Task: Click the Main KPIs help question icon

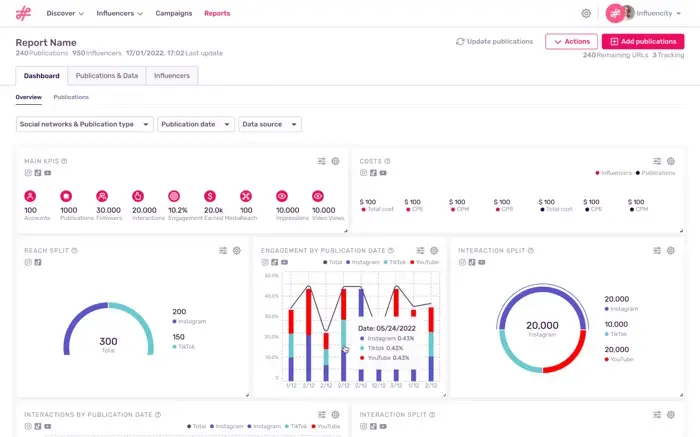Action: pyautogui.click(x=64, y=161)
